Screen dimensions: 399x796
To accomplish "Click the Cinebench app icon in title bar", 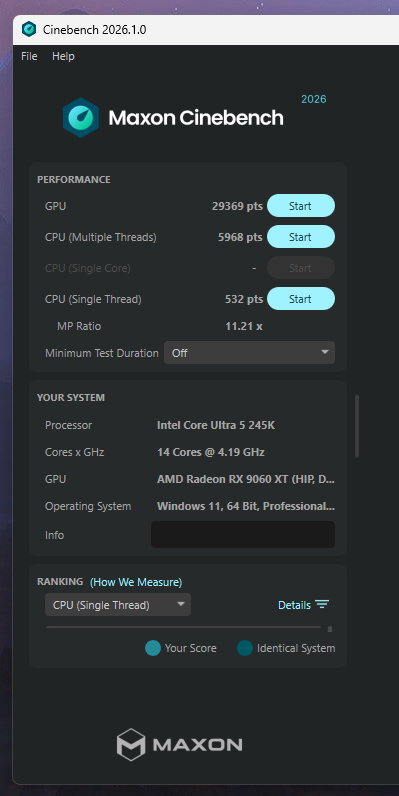I will pyautogui.click(x=29, y=29).
